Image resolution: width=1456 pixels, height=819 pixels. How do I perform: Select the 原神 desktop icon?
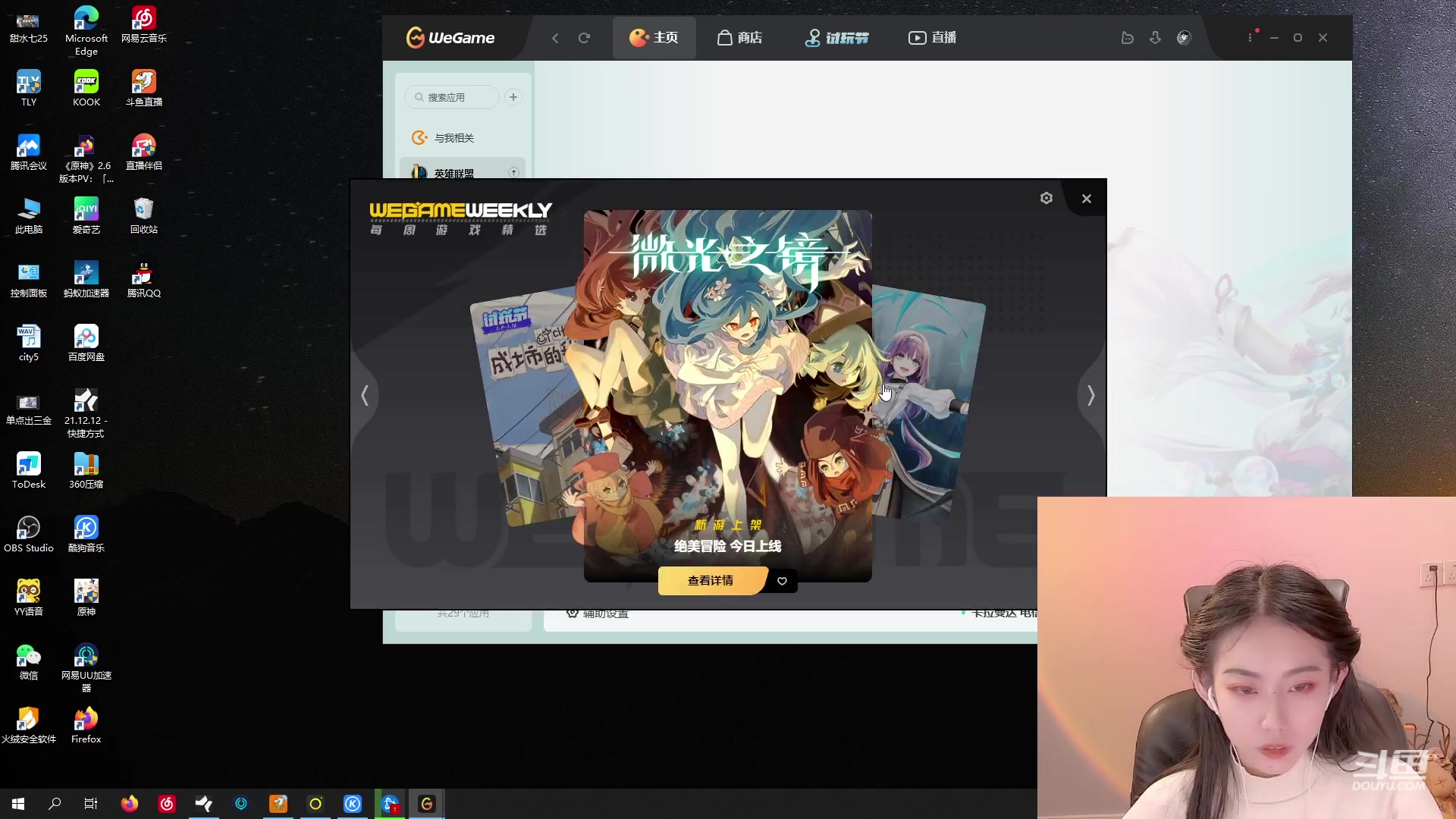(x=86, y=598)
